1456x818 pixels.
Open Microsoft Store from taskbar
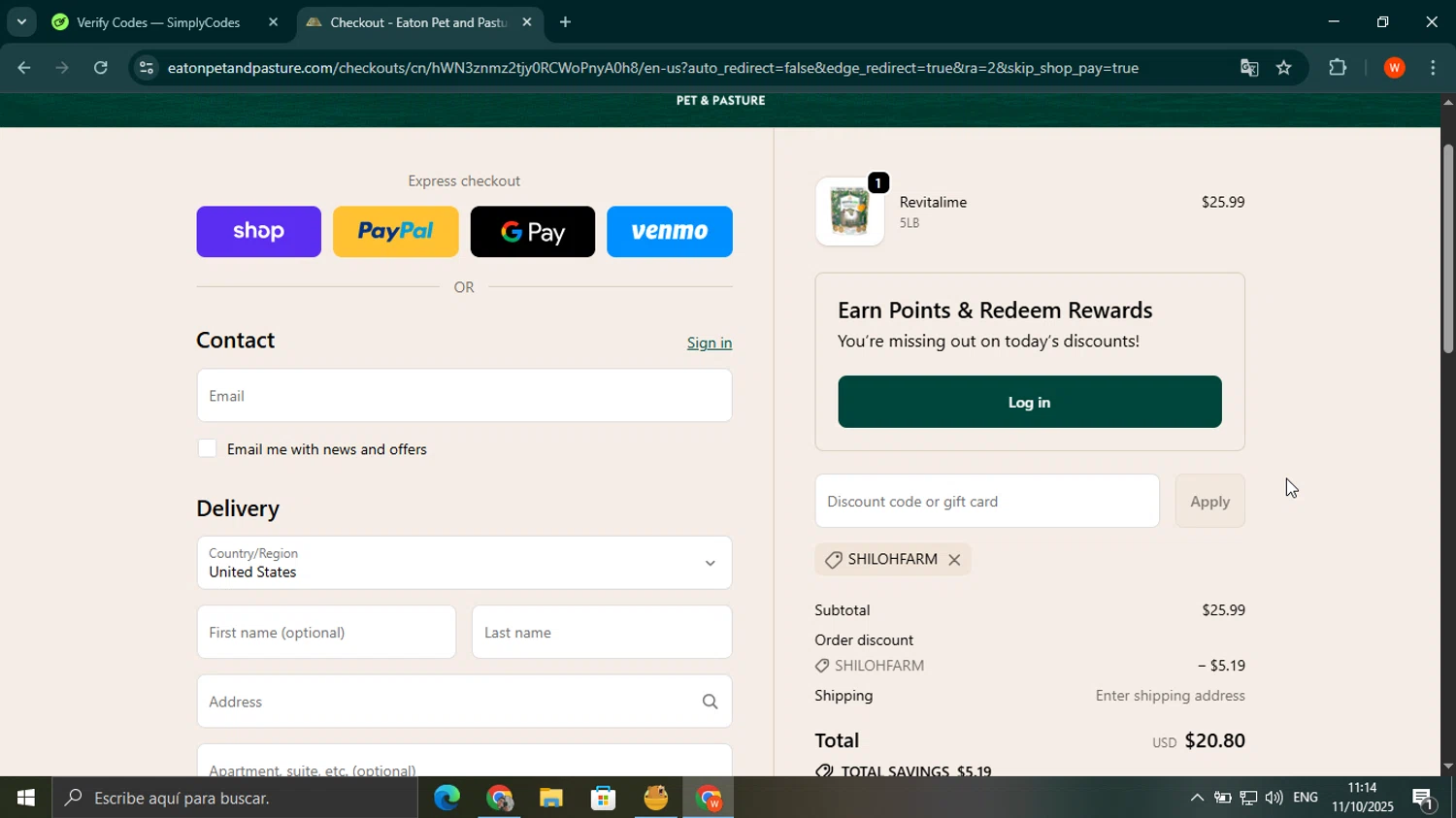[x=604, y=798]
